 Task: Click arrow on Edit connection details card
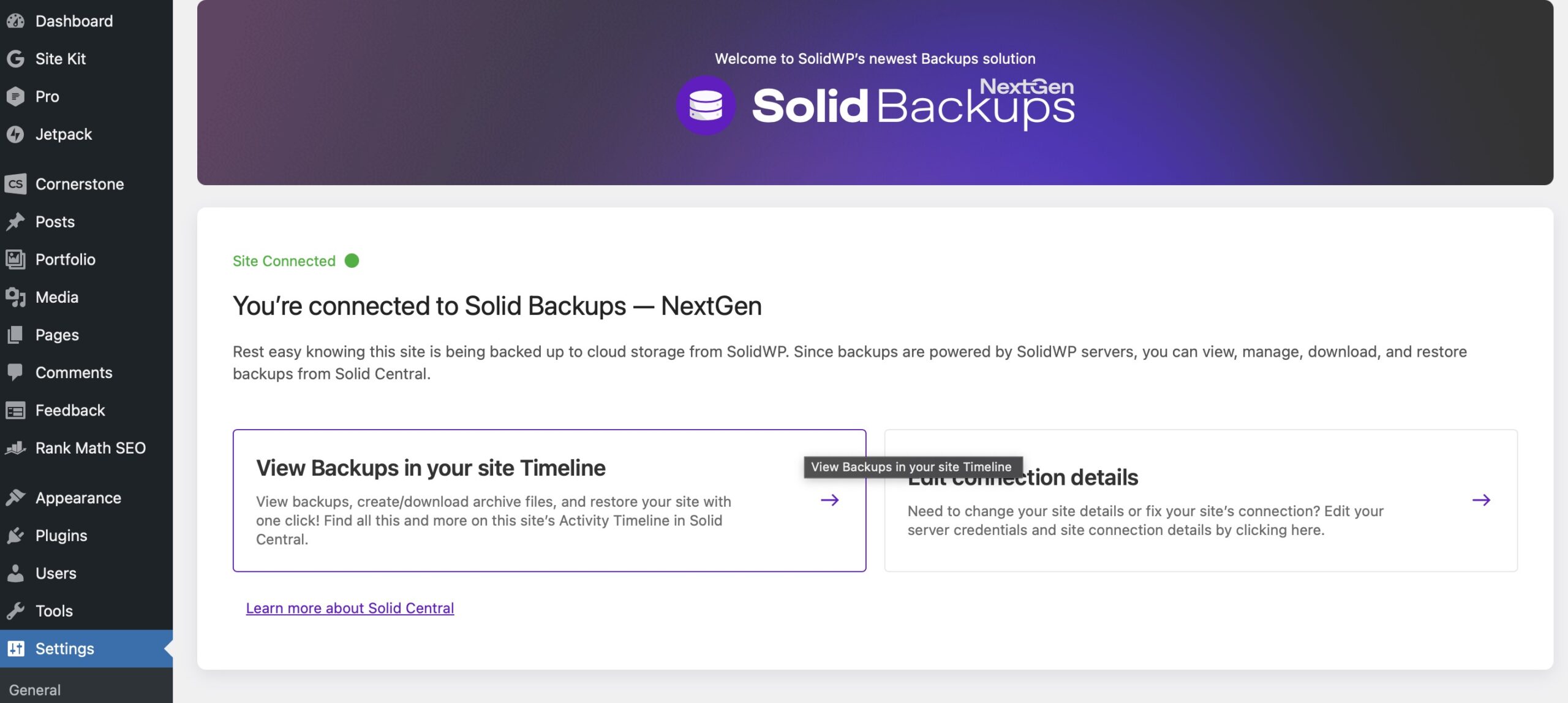pos(1481,500)
